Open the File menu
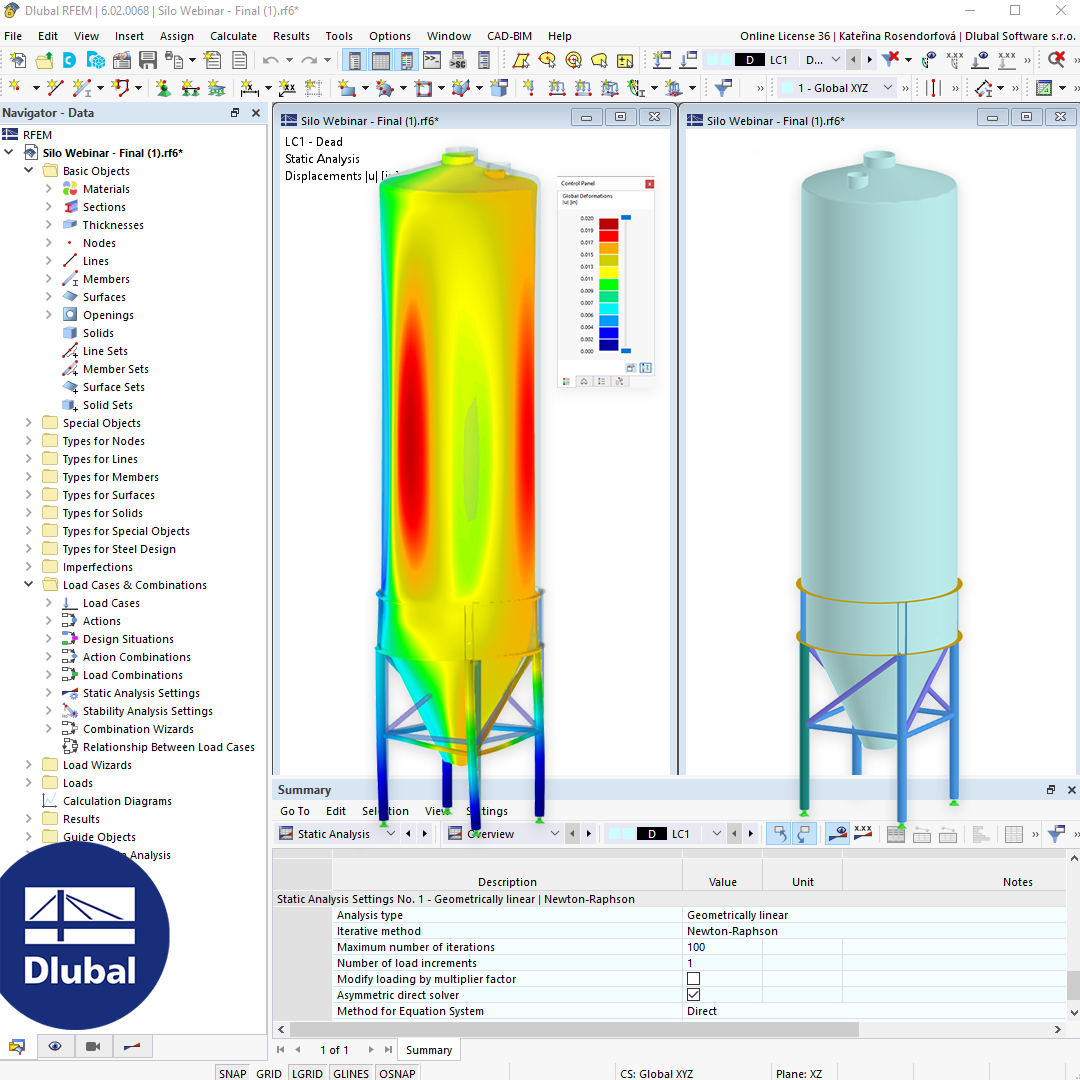The width and height of the screenshot is (1080, 1080). (13, 36)
